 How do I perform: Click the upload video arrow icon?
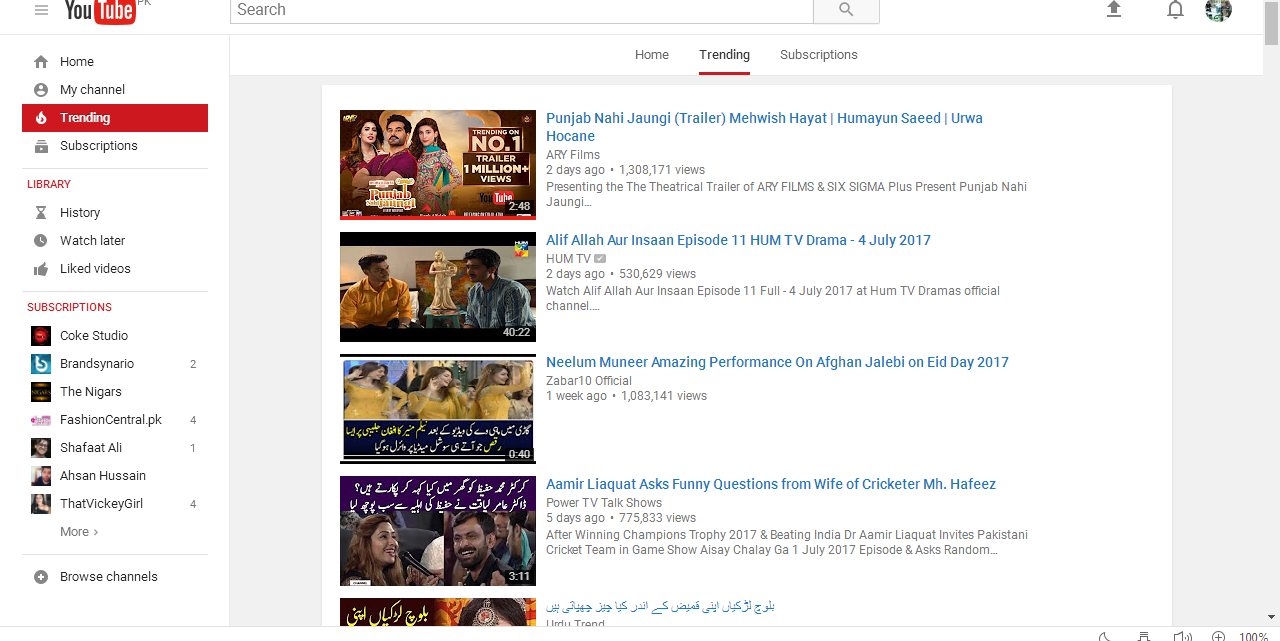pos(1114,9)
